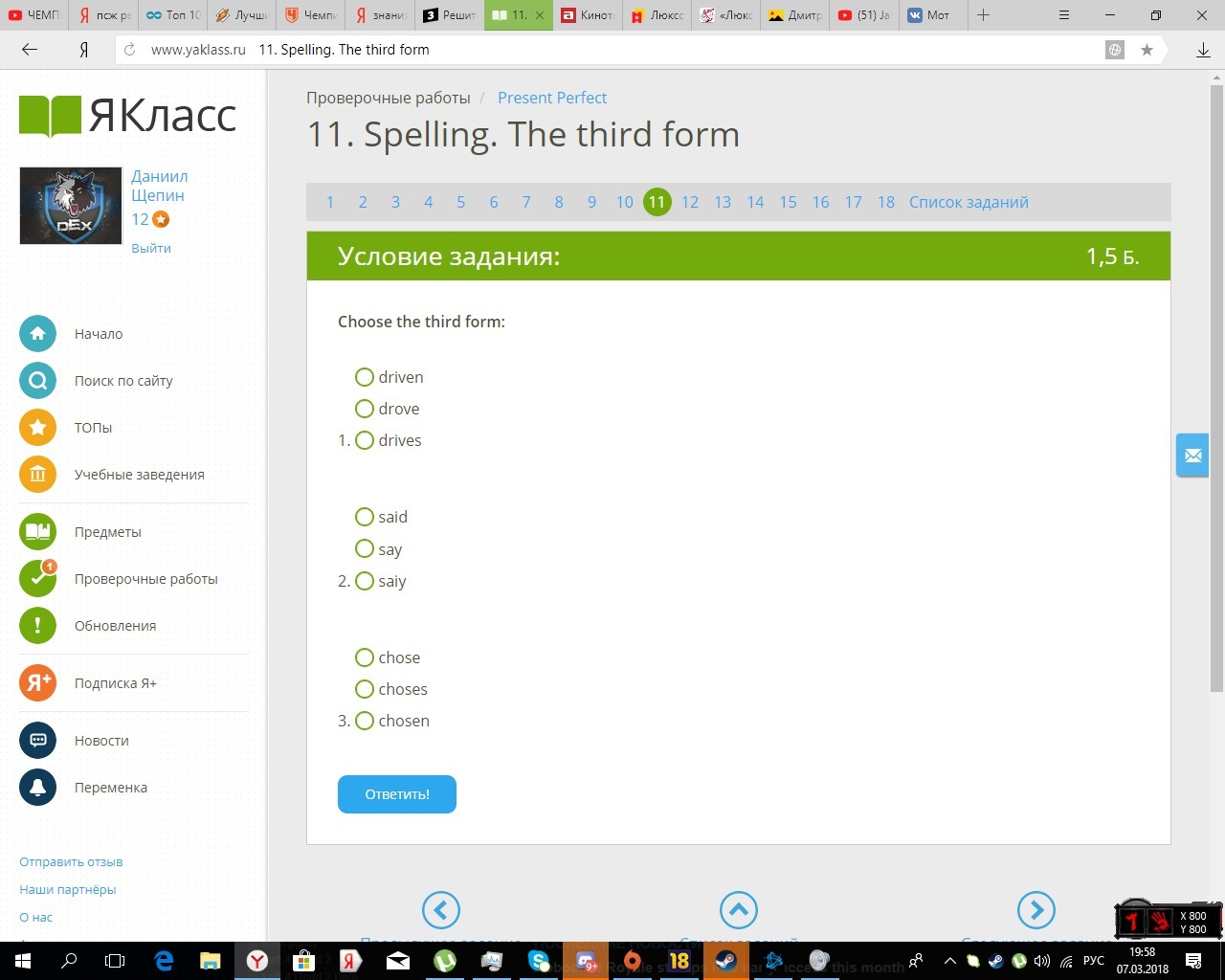Open Обновления exclamation icon
The image size is (1225, 980).
[37, 626]
